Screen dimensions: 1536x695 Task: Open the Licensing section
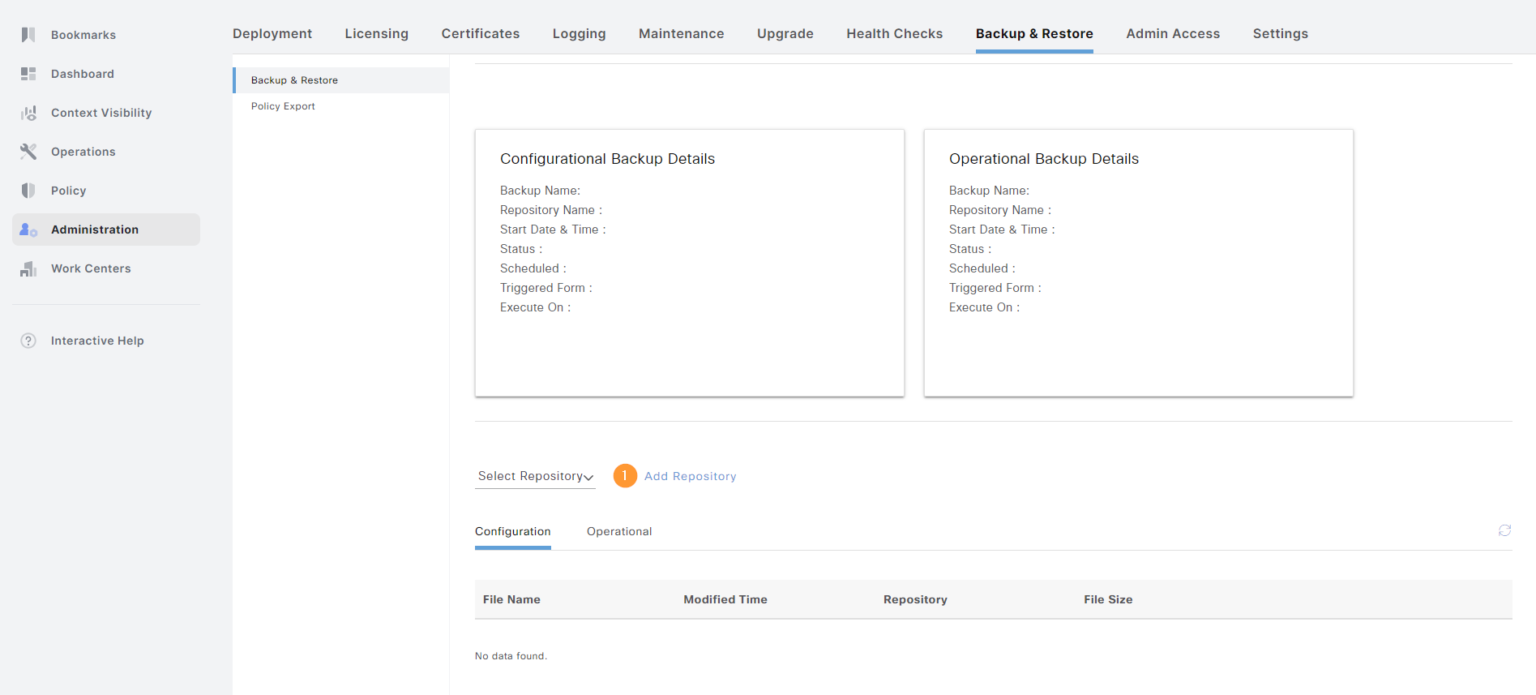pos(376,33)
